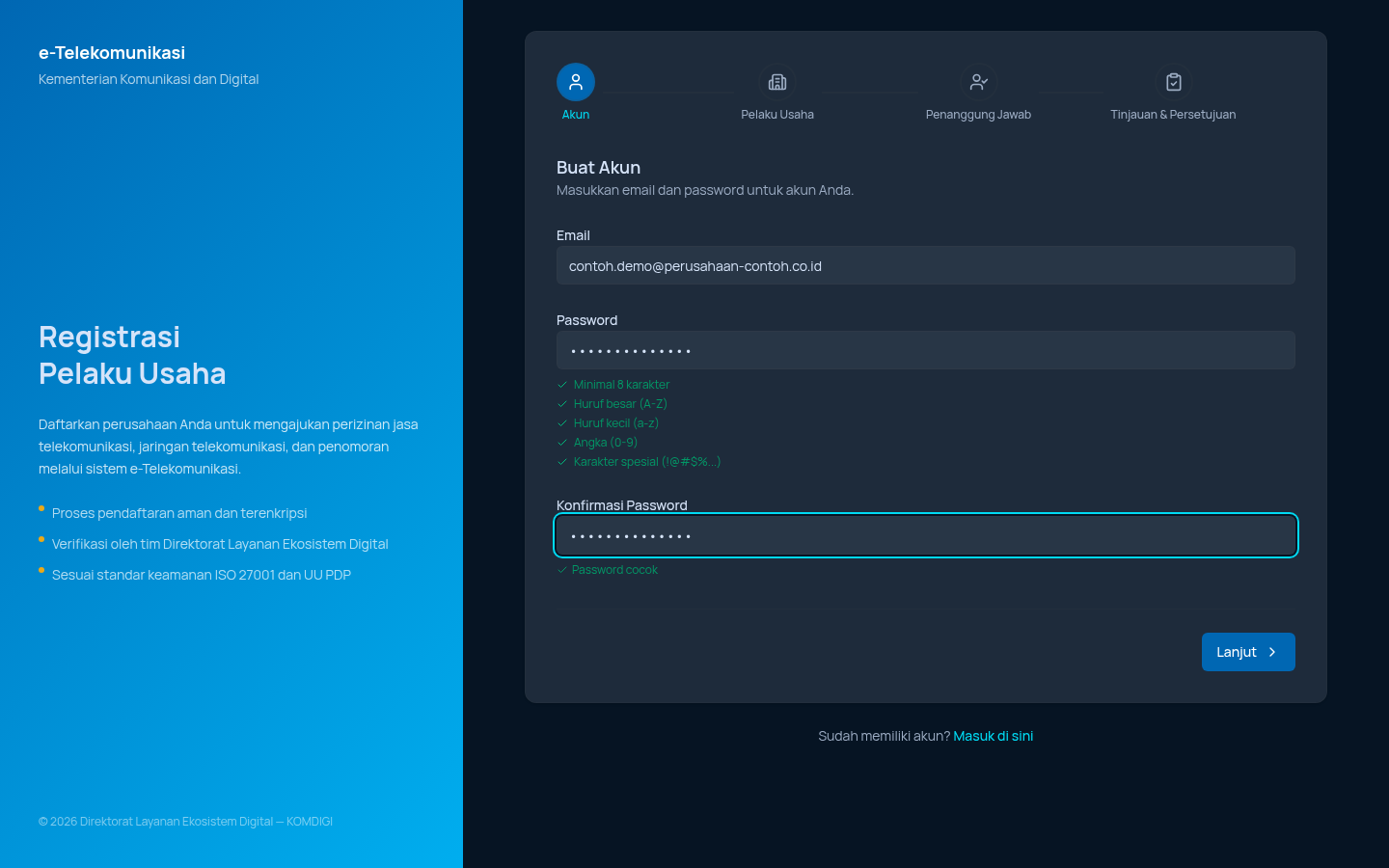
Task: Click into Konfirmasi Password field
Action: [926, 535]
